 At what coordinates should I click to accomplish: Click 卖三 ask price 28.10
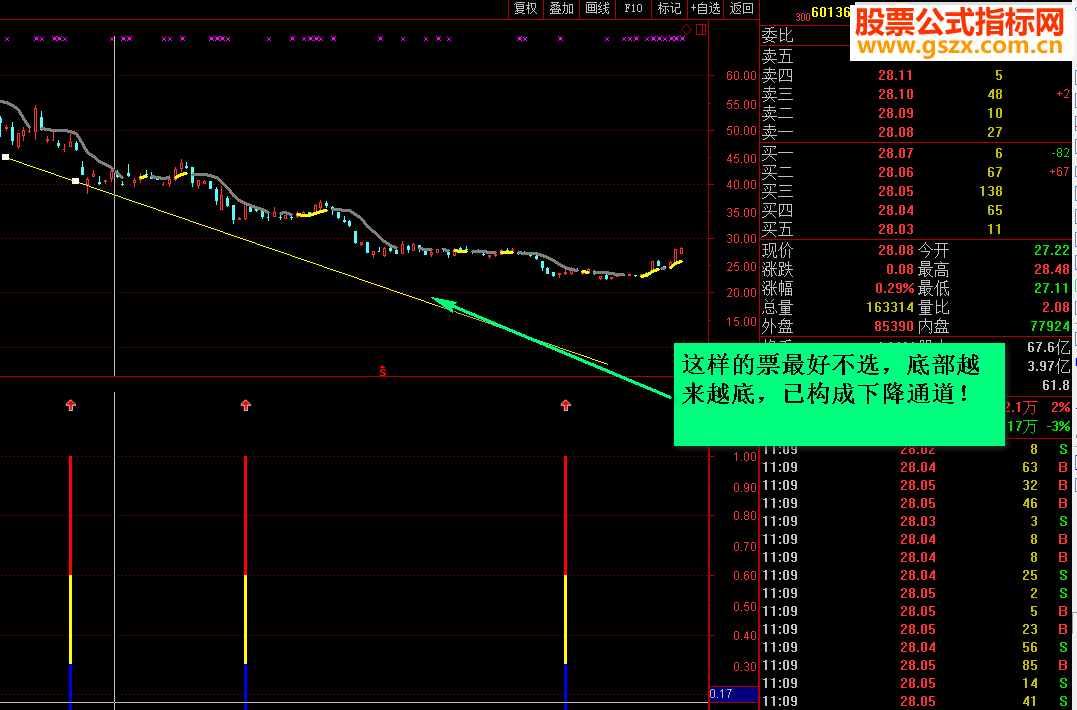pyautogui.click(x=895, y=94)
